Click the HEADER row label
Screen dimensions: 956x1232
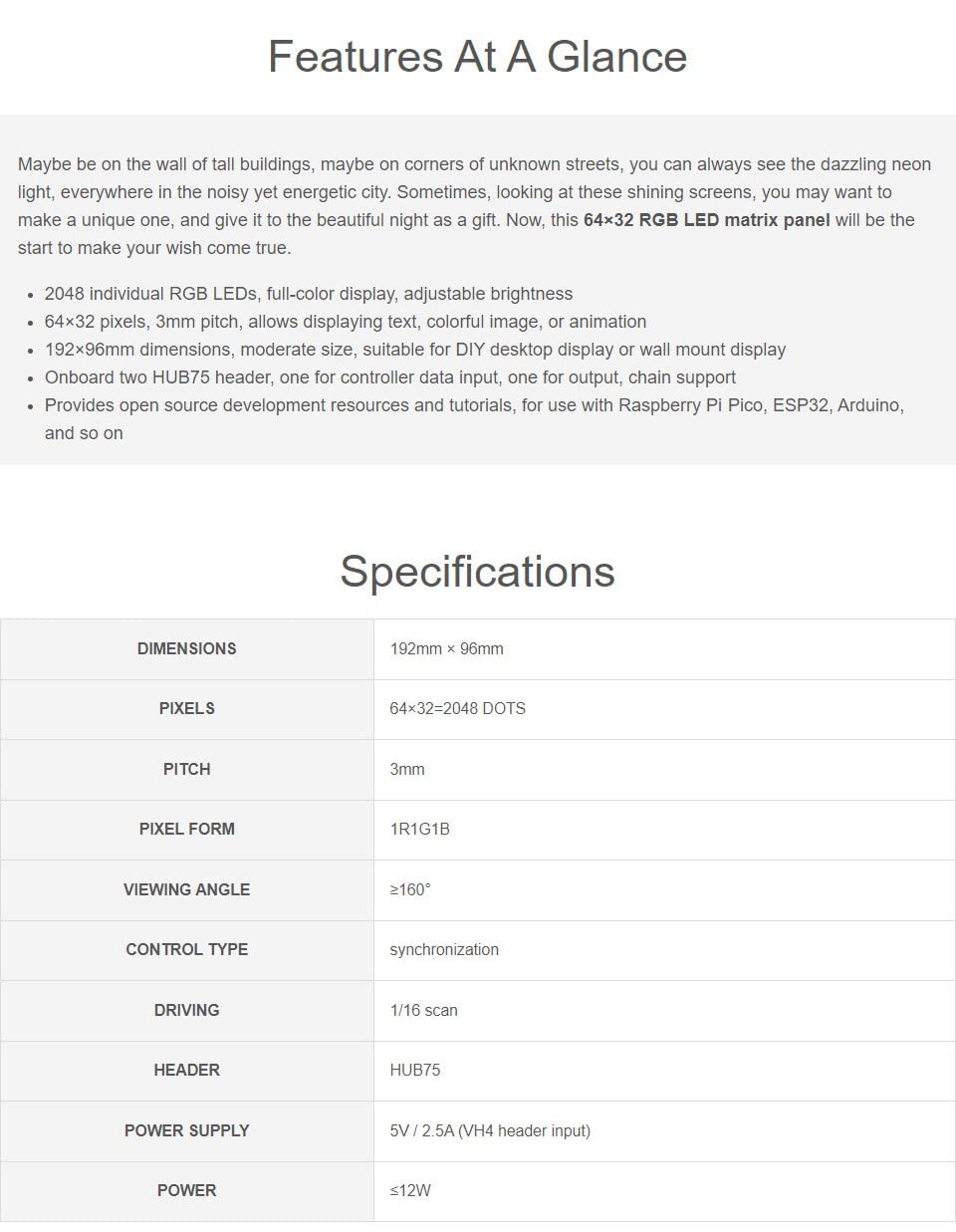(187, 1070)
